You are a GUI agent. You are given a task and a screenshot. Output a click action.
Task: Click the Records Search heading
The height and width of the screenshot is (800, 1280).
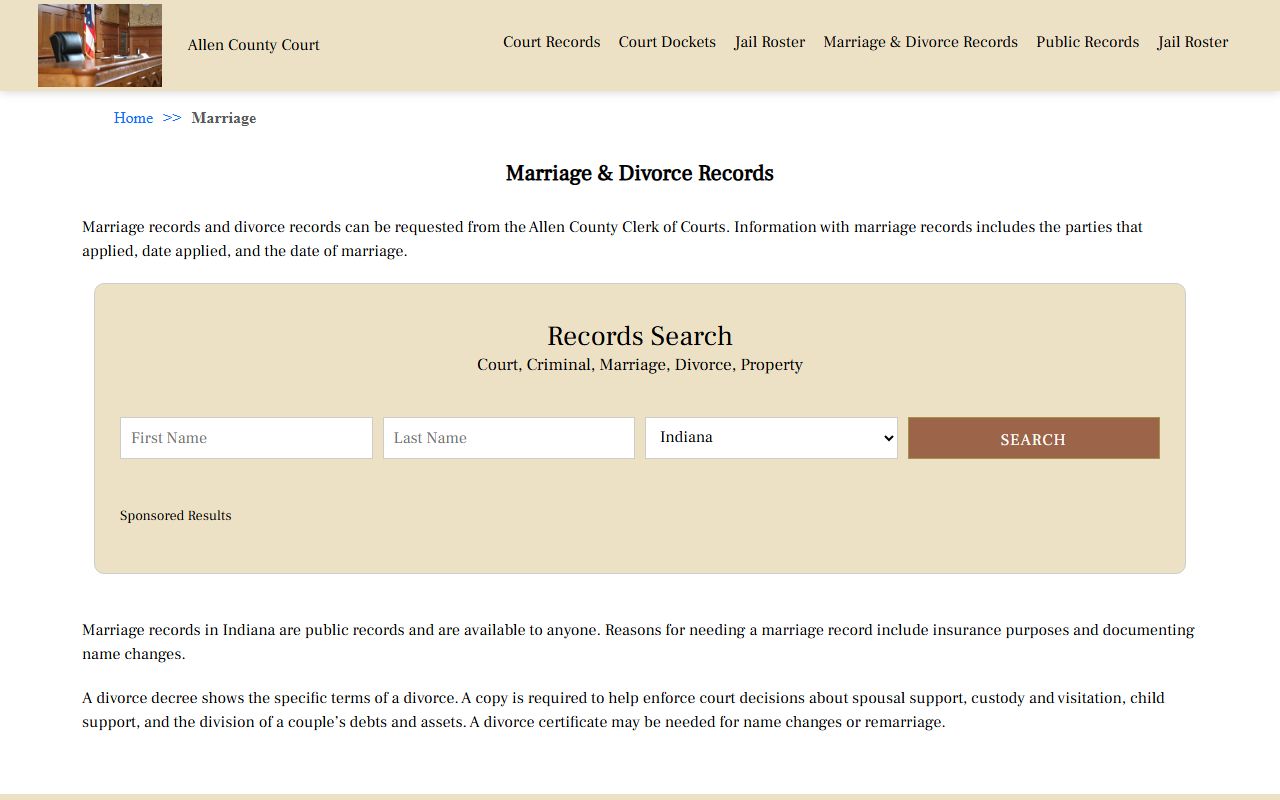[x=640, y=336]
